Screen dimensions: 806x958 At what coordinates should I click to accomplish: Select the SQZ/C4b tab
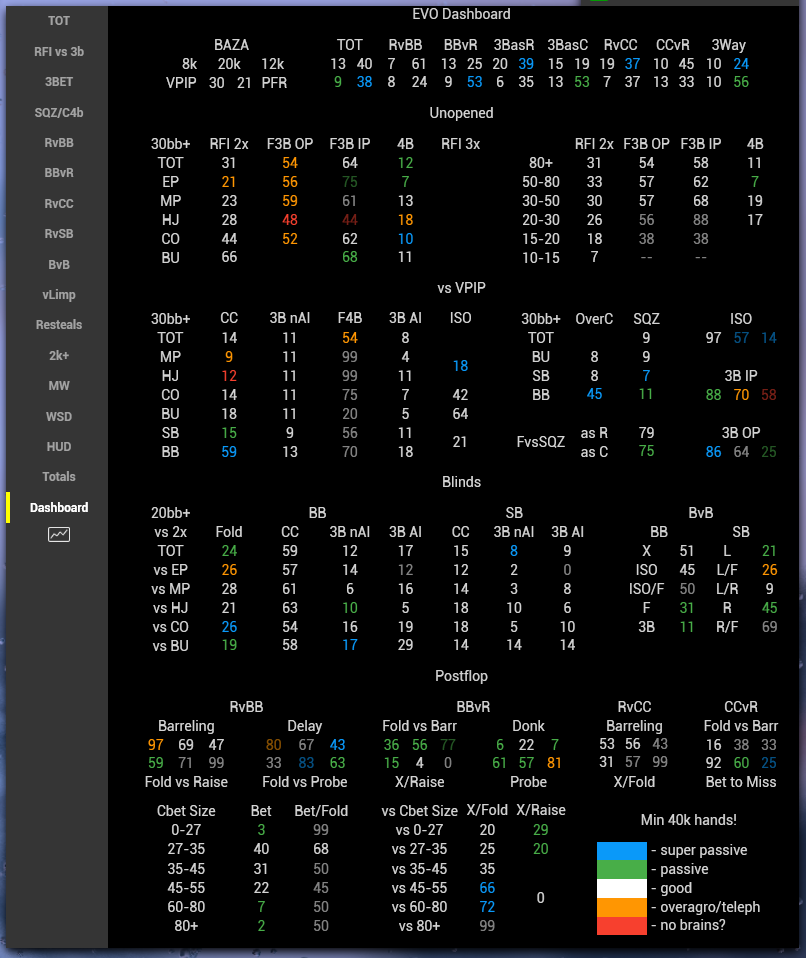pyautogui.click(x=59, y=112)
